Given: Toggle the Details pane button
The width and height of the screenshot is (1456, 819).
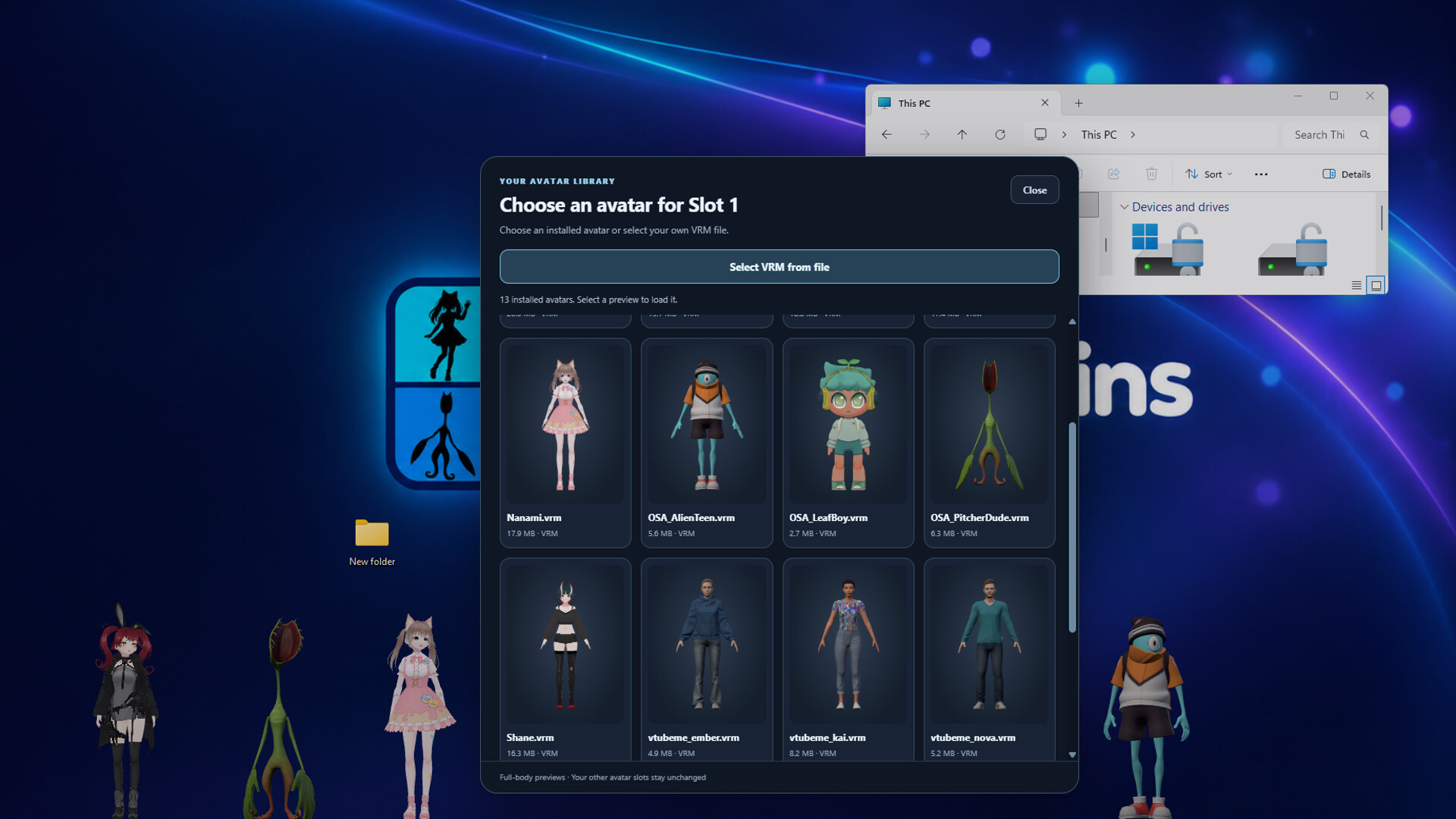Looking at the screenshot, I should (1346, 174).
